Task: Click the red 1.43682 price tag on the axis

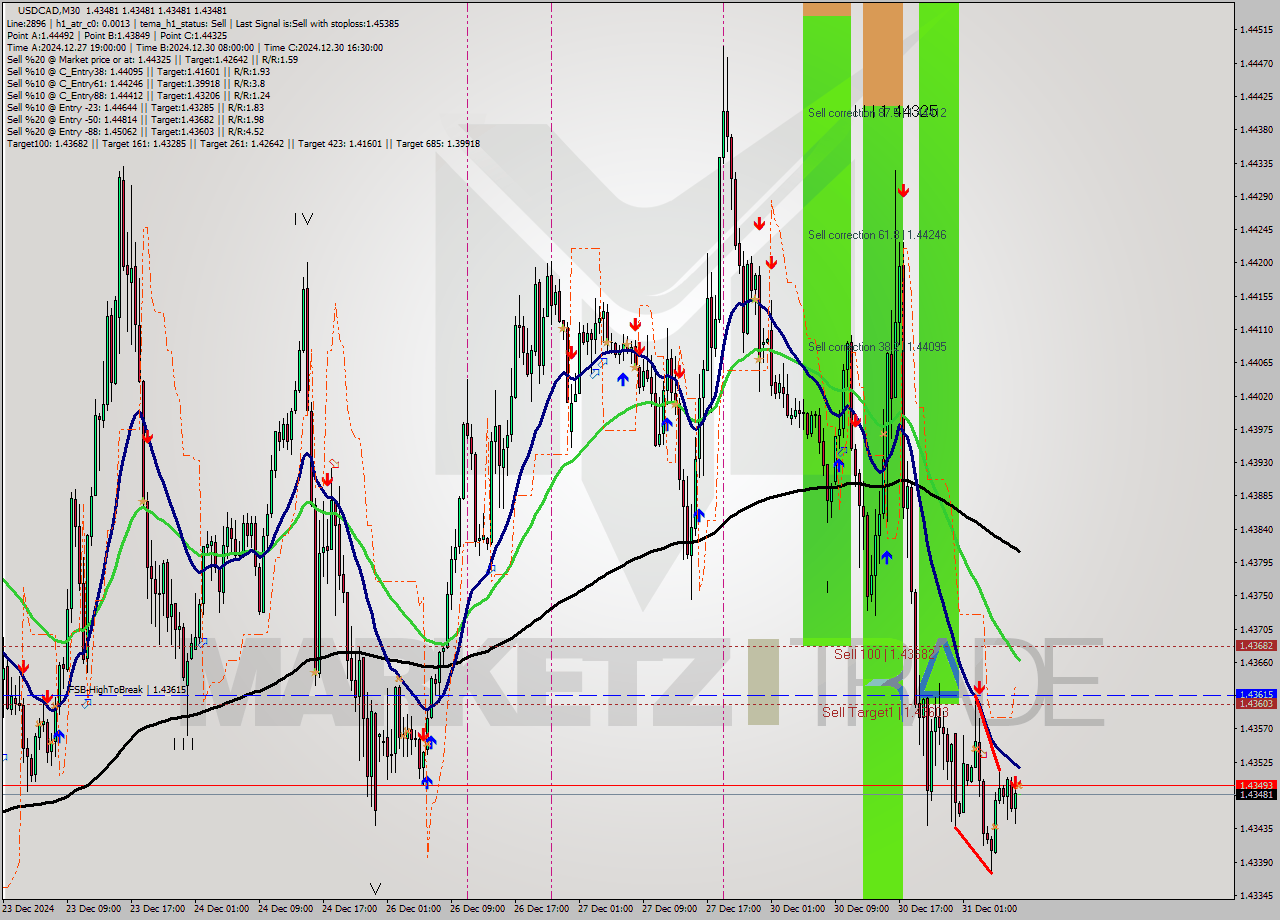Action: 1256,646
